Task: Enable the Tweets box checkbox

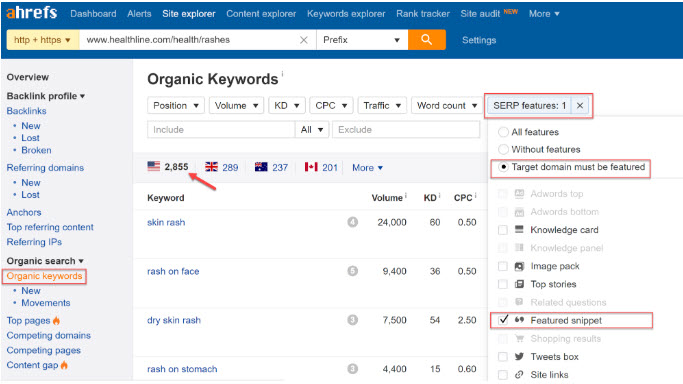Action: click(503, 357)
